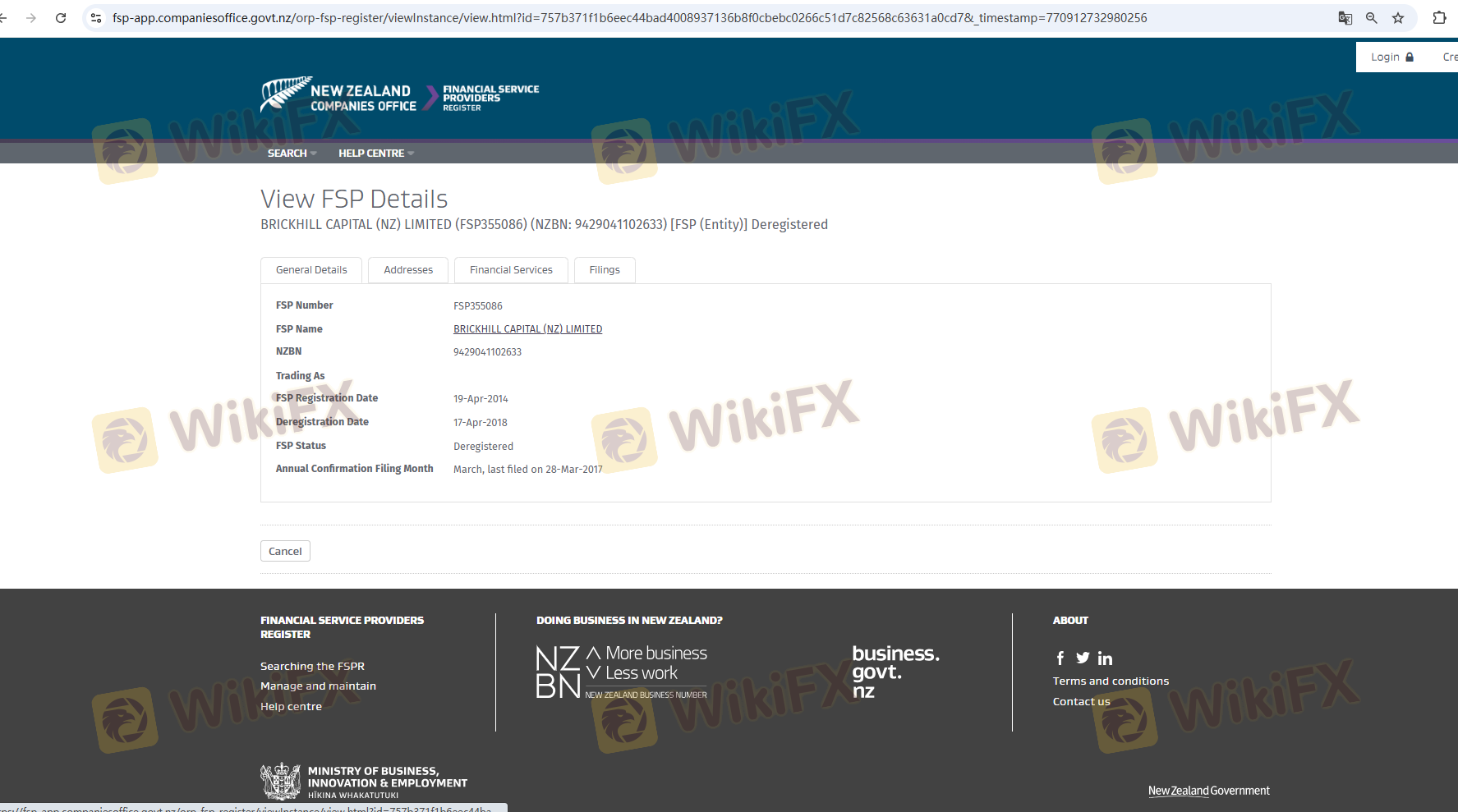1458x812 pixels.
Task: Click the site information icon beside URL
Action: click(96, 18)
